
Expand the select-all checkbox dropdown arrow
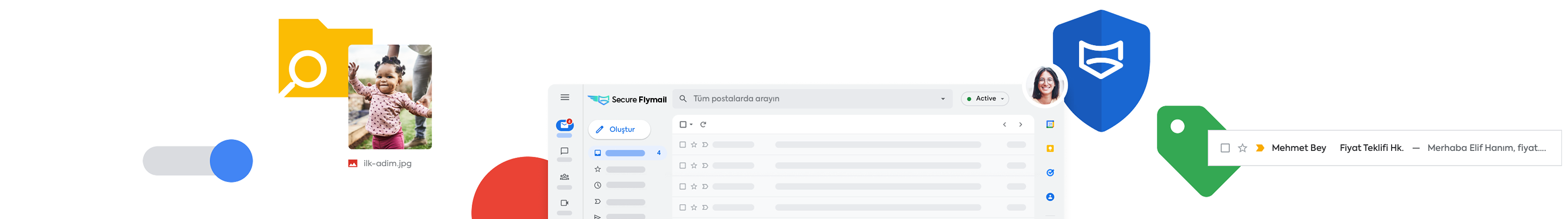coord(691,125)
